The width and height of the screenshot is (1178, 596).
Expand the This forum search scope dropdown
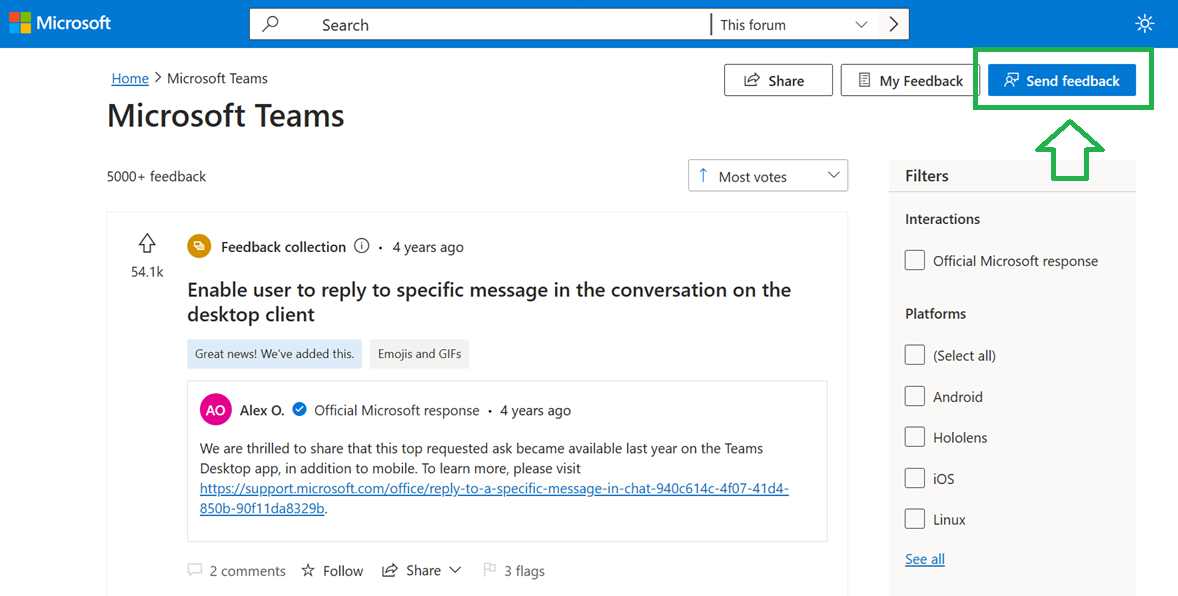pyautogui.click(x=794, y=24)
